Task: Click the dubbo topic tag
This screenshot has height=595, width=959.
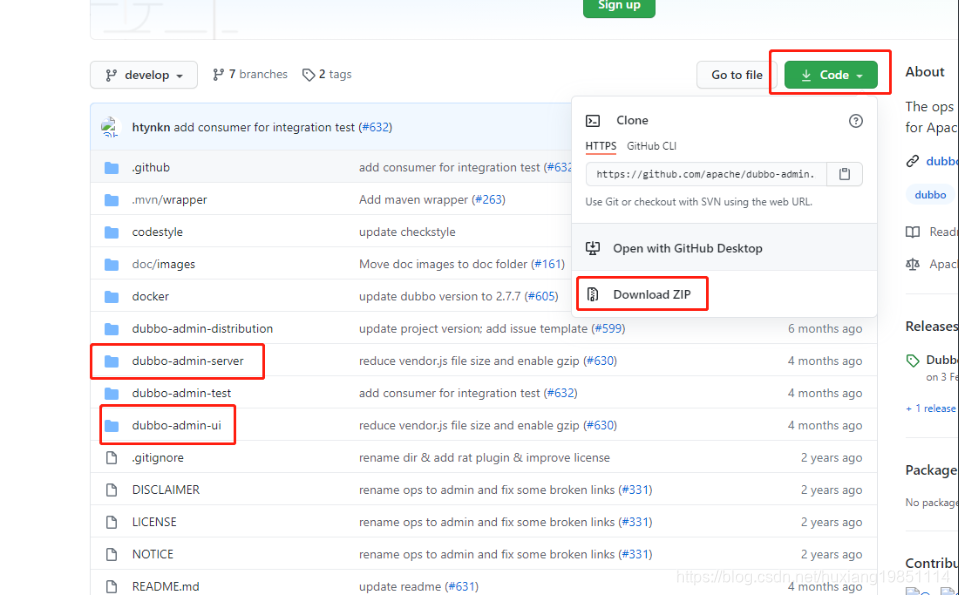Action: [x=930, y=194]
